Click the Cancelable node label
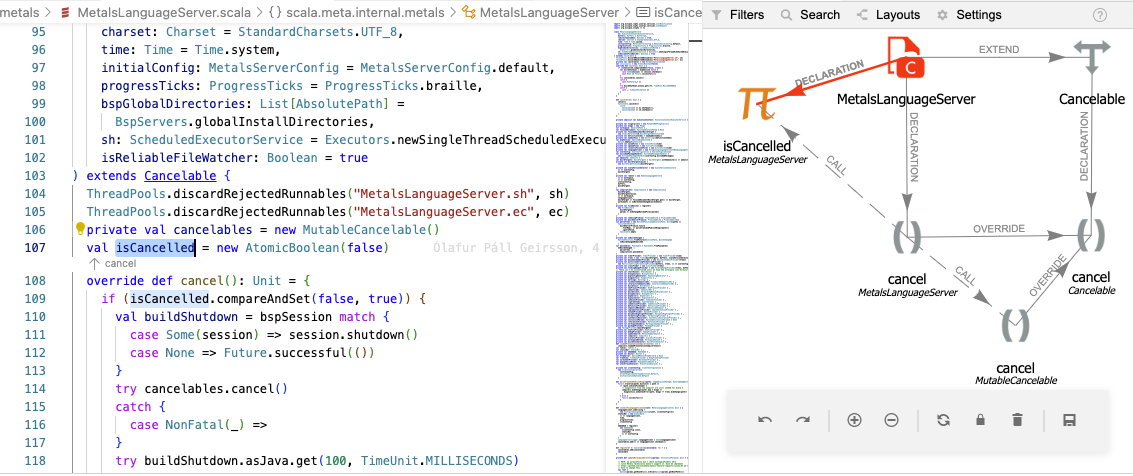Screen dimensions: 1133x476 [1092, 98]
